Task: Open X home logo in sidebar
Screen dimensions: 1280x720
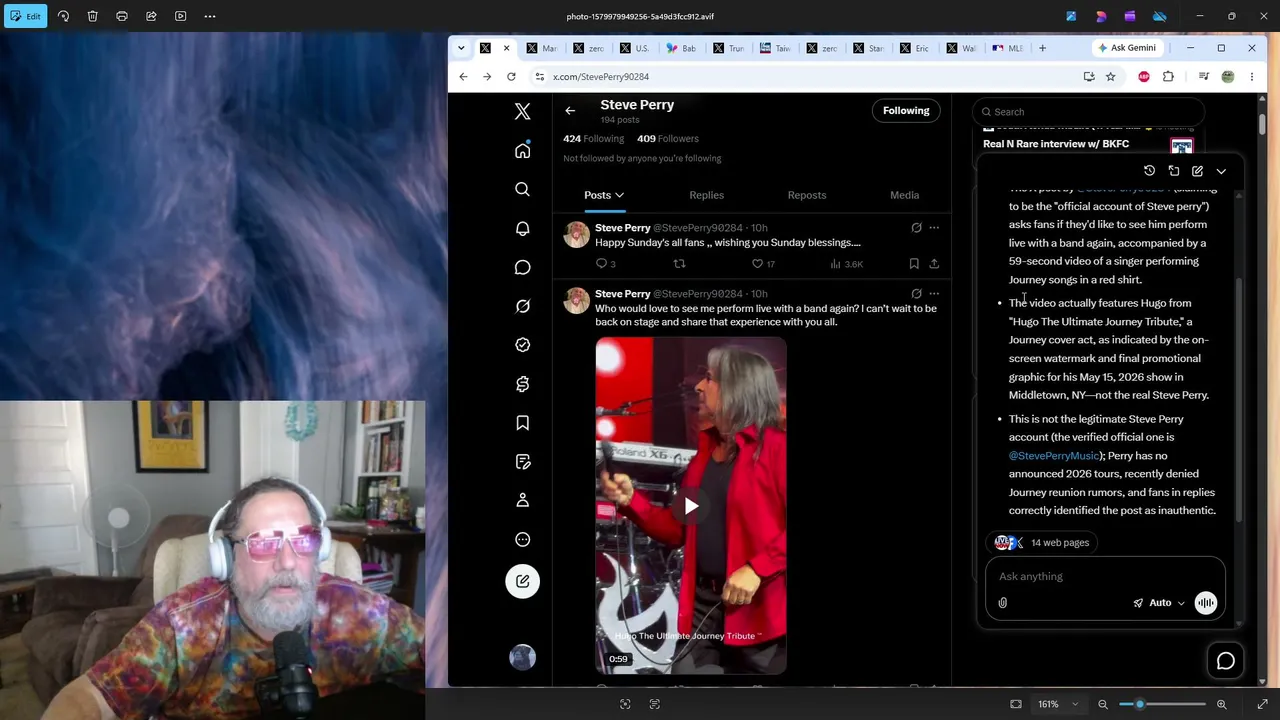Action: 522,112
